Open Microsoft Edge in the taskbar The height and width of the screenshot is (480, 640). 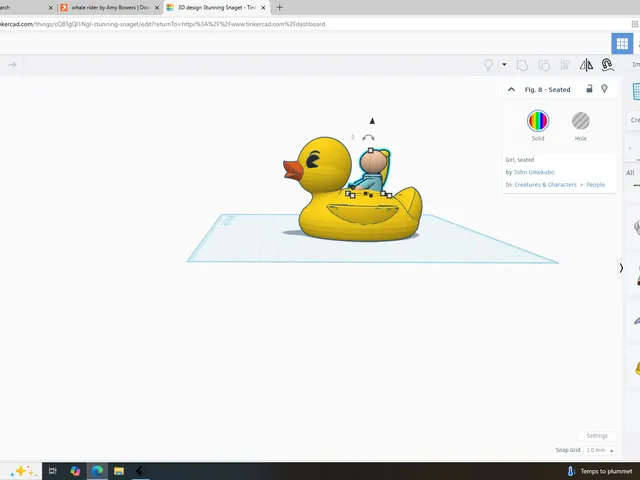(97, 471)
